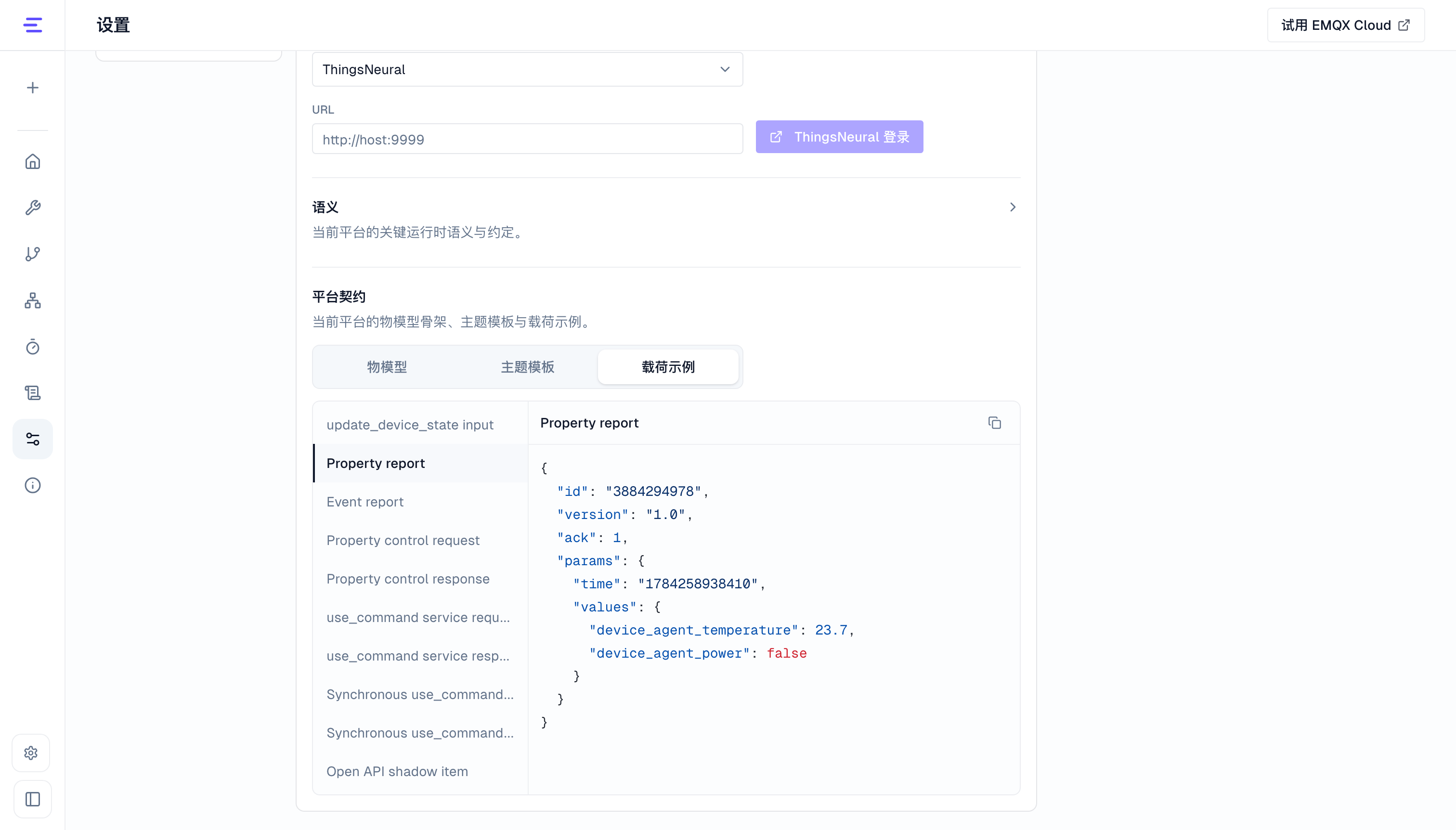Open the script log icon
The image size is (1456, 830).
(32, 393)
